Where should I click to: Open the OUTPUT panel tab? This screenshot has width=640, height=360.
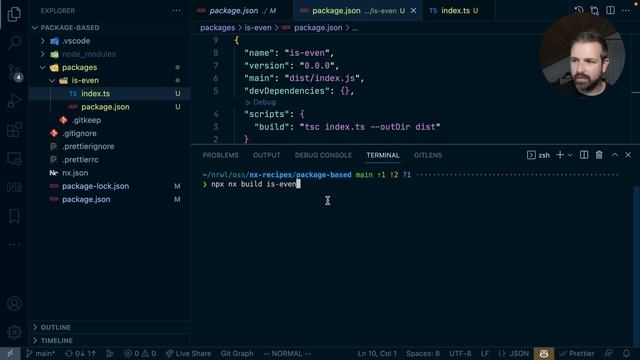[267, 155]
